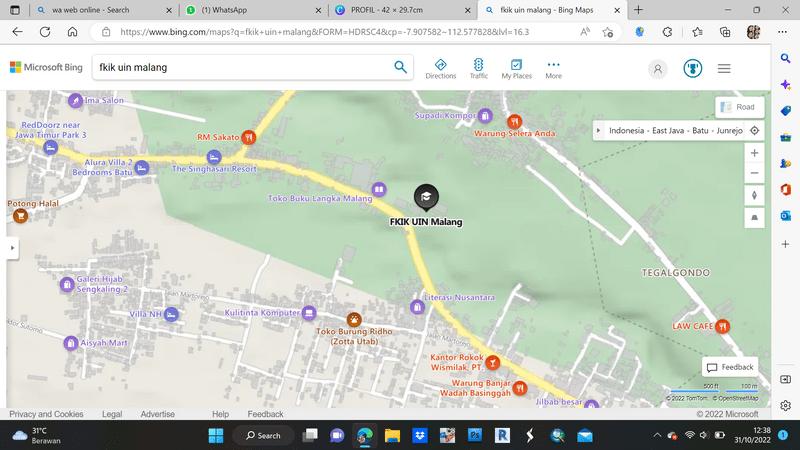Select Galeri Hijab Sengkaling 2 marker
Screen dimensions: 800x450
click(x=67, y=284)
